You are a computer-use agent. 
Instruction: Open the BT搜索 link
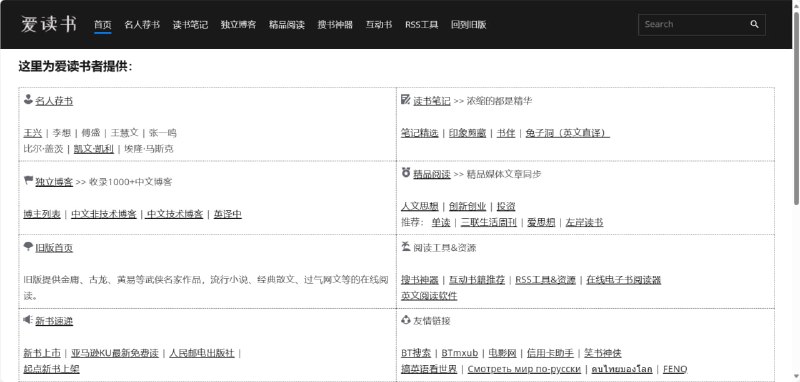click(416, 353)
